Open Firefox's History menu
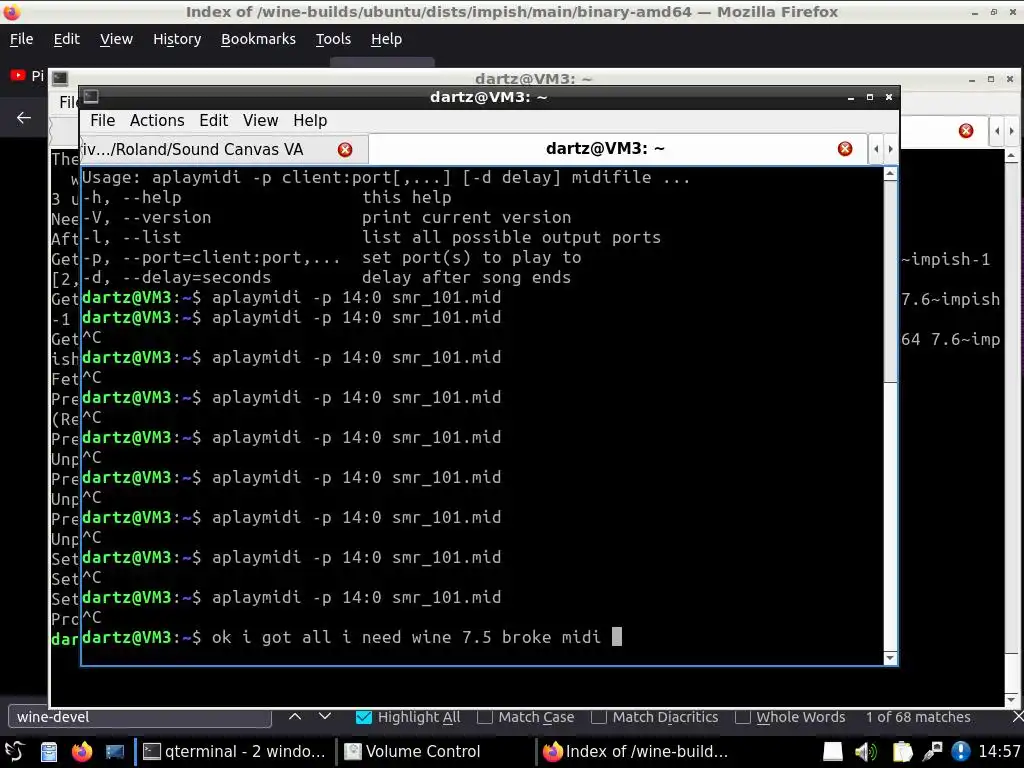This screenshot has width=1024, height=768. coord(177,39)
